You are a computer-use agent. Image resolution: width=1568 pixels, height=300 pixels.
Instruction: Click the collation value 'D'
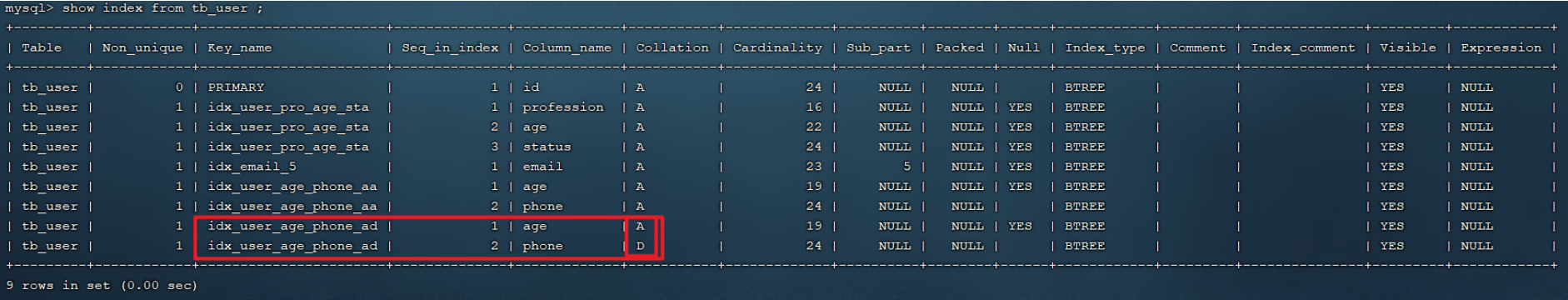(640, 246)
